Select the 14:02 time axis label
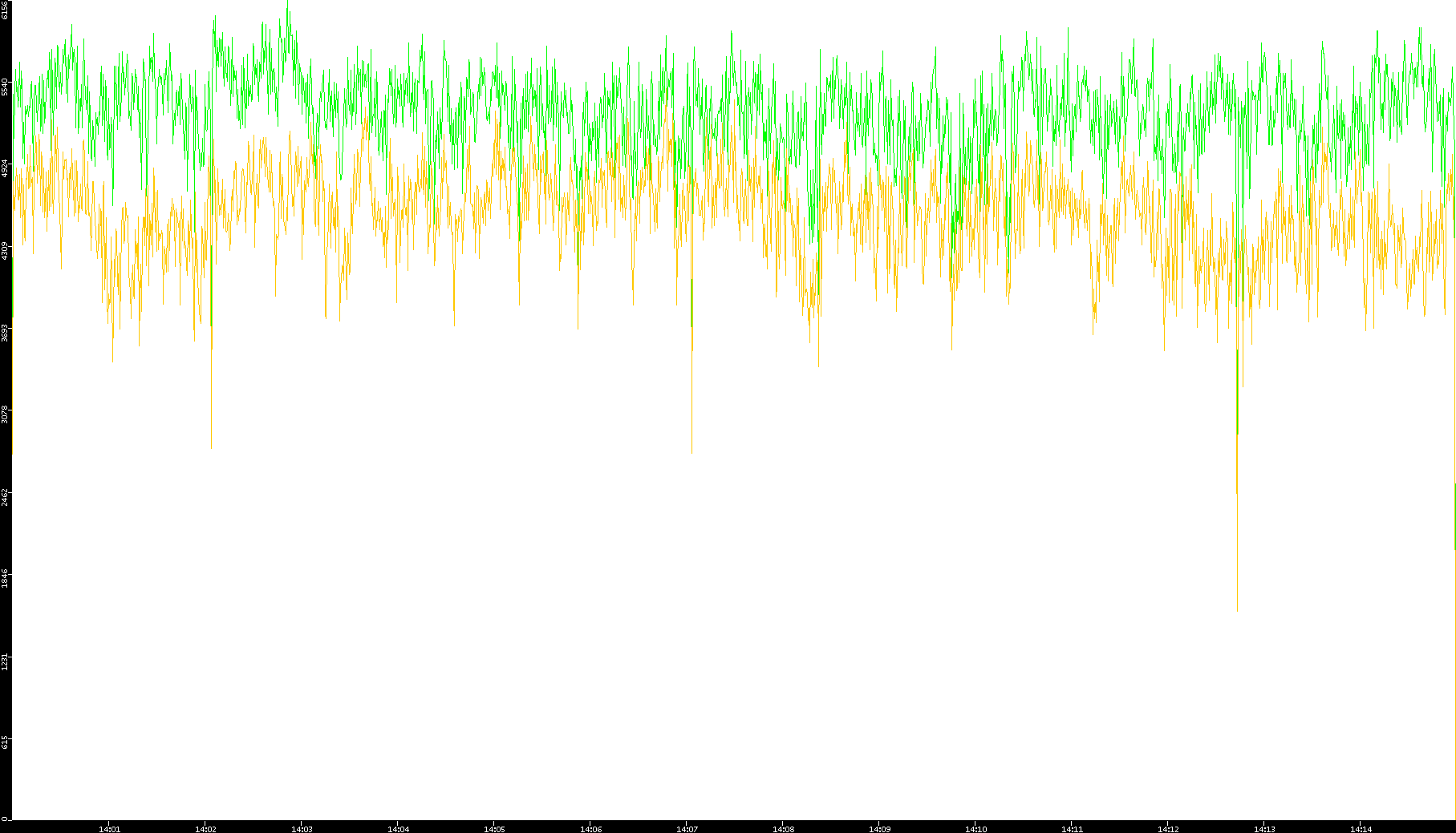 point(205,829)
